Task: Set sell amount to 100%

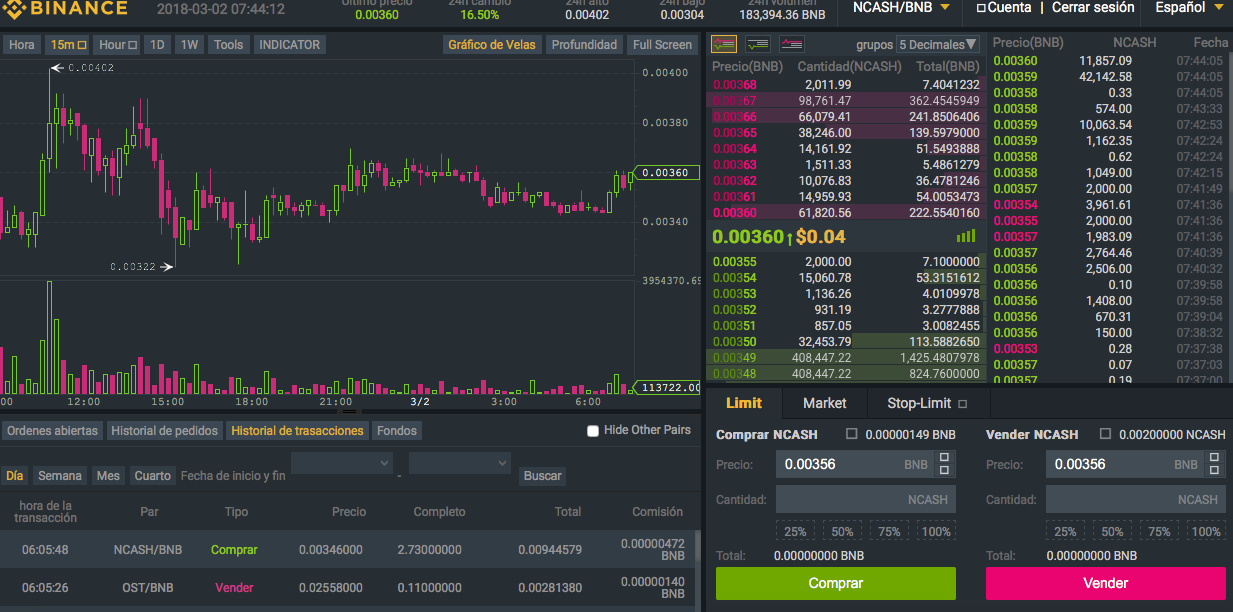Action: (x=1206, y=531)
